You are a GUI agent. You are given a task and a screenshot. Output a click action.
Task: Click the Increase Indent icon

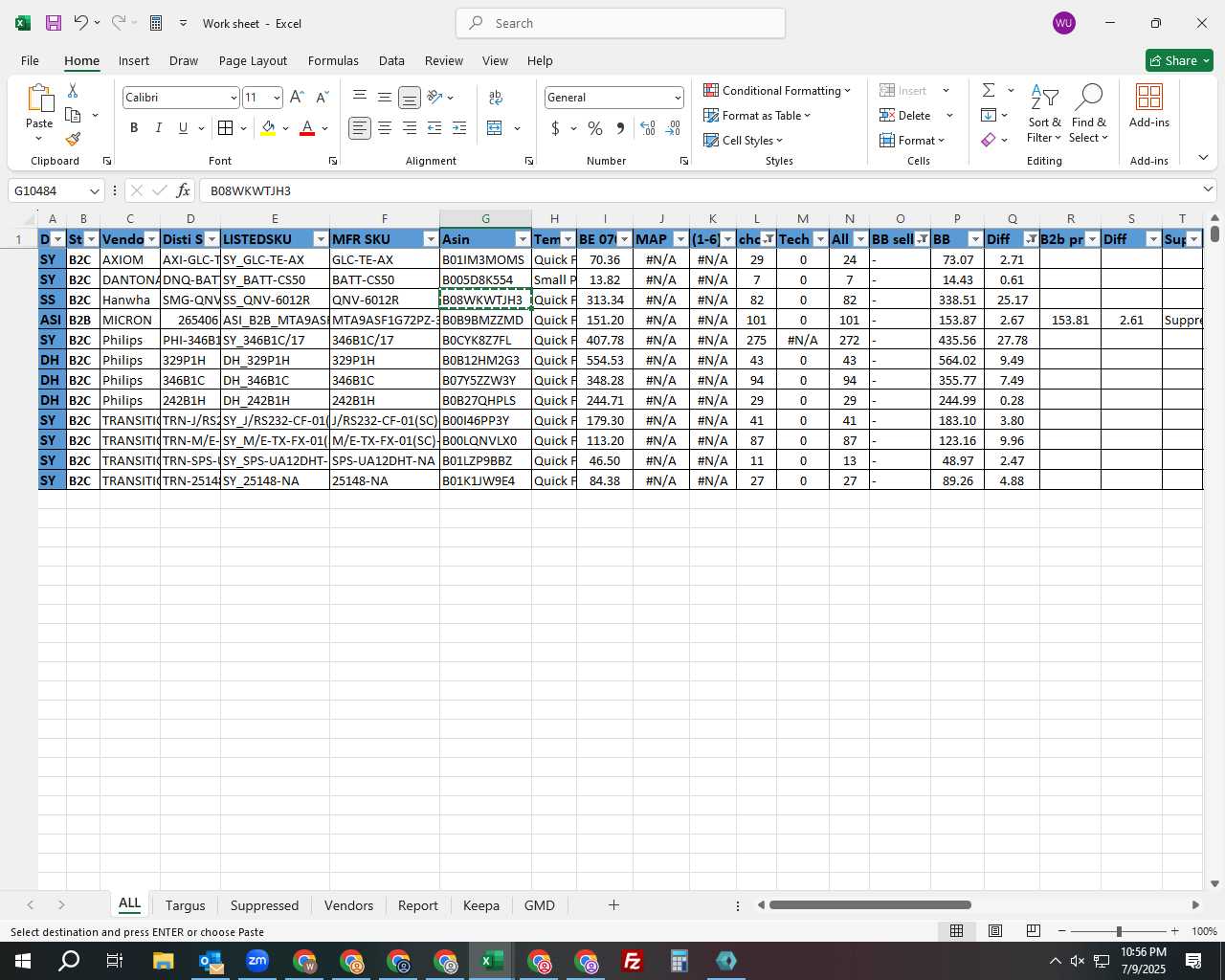[x=459, y=128]
